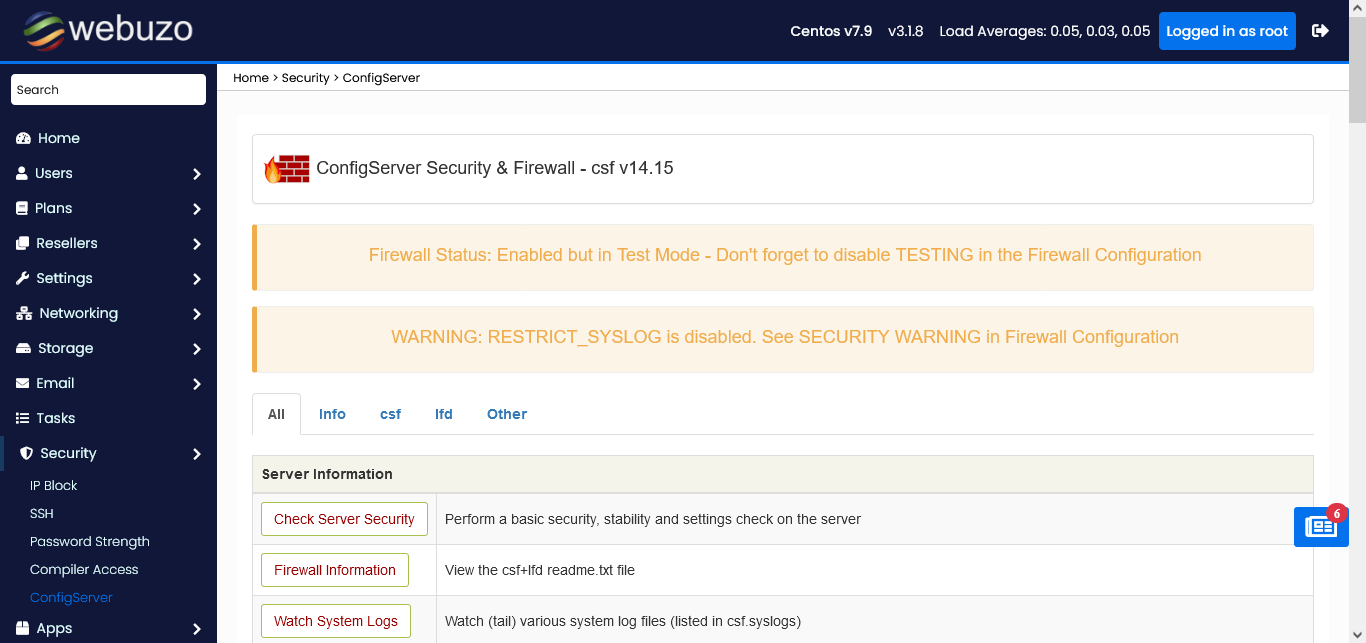The width and height of the screenshot is (1366, 643).
Task: Click the Resellers icon
Action: 22,243
